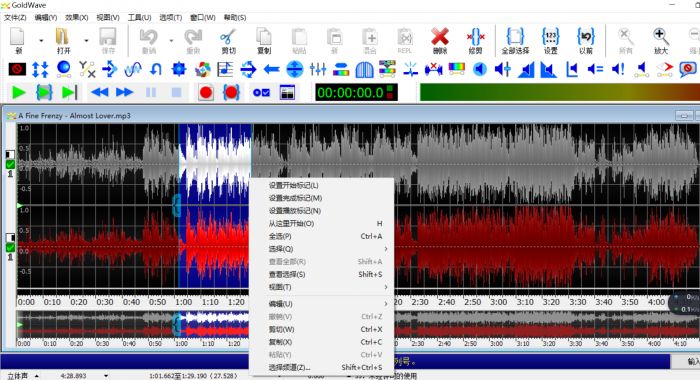Open the dropdown arrow next to the New button
The image size is (700, 380).
point(41,41)
